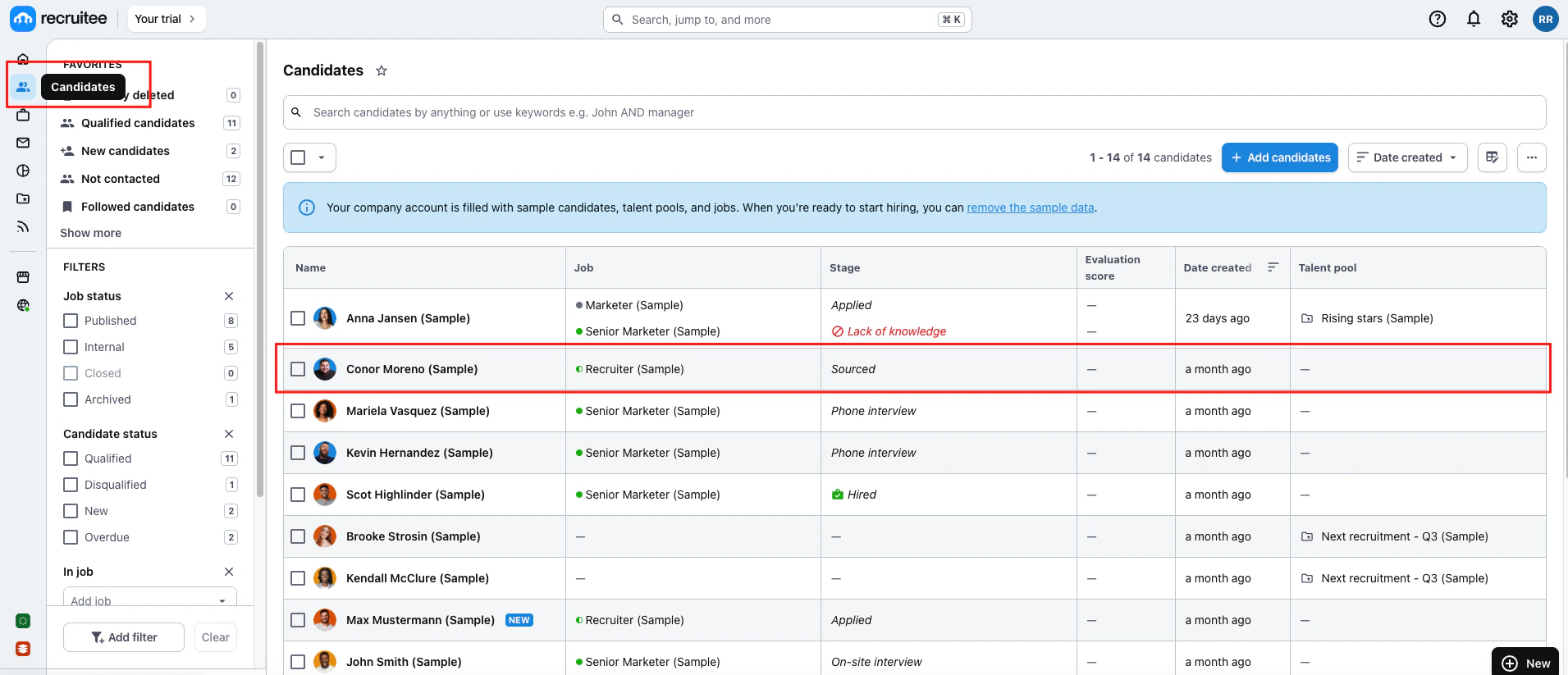Remove the Job status filter
The image size is (1568, 675).
229,296
